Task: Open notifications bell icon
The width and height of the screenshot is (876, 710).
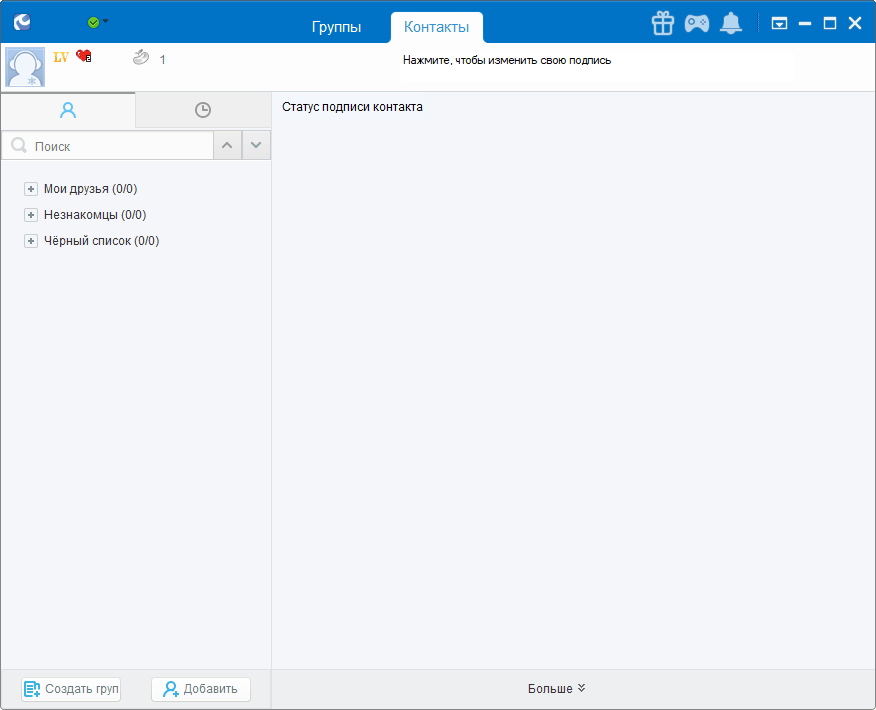Action: click(731, 23)
